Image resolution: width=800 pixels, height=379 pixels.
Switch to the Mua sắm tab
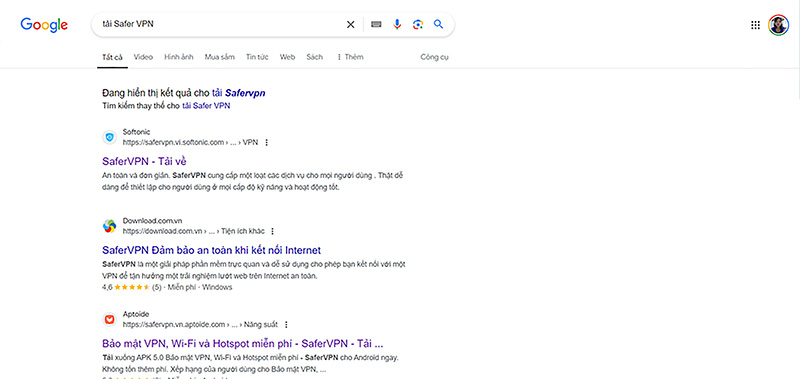coord(219,57)
